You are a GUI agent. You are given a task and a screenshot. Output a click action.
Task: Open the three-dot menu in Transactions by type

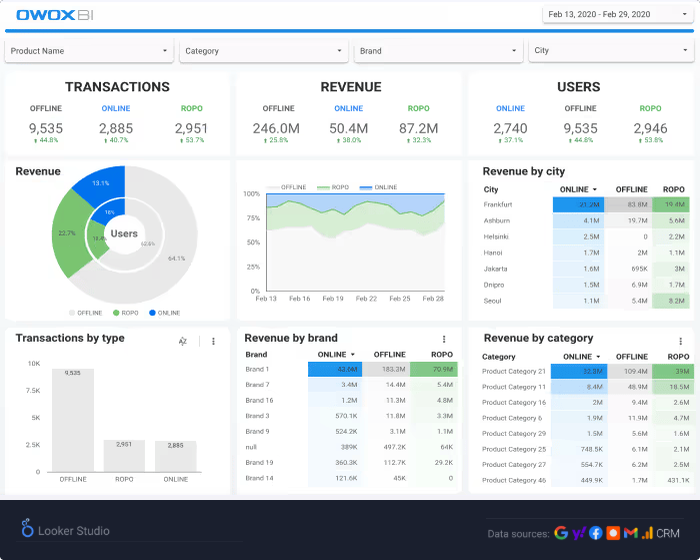pos(213,342)
